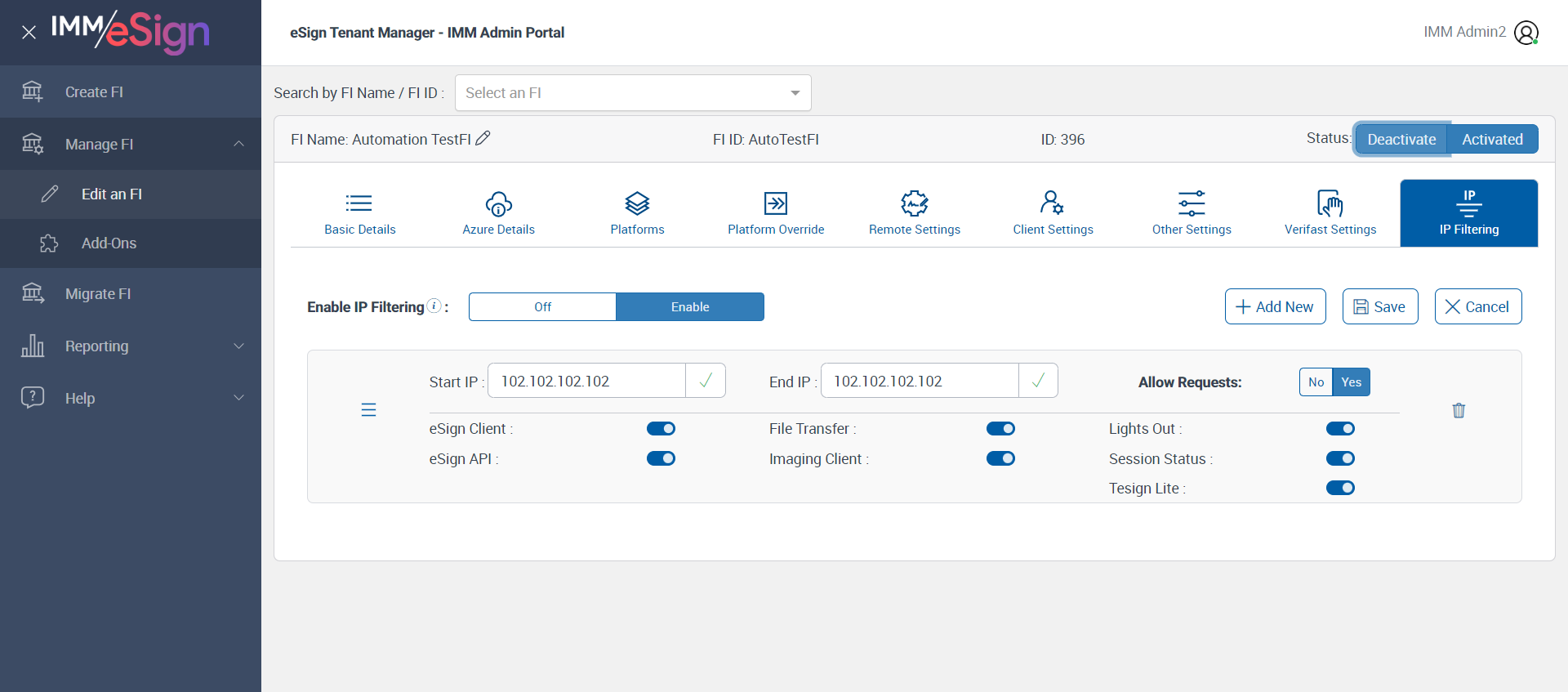Open the Select an FI dropdown
Screen dimensions: 1568x692
[x=633, y=93]
